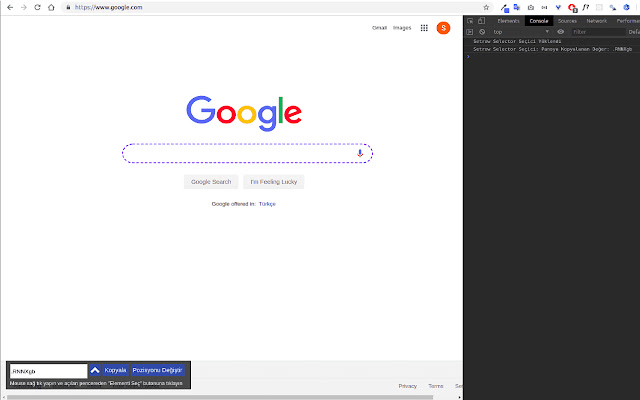Click the console Filter field

coord(598,32)
